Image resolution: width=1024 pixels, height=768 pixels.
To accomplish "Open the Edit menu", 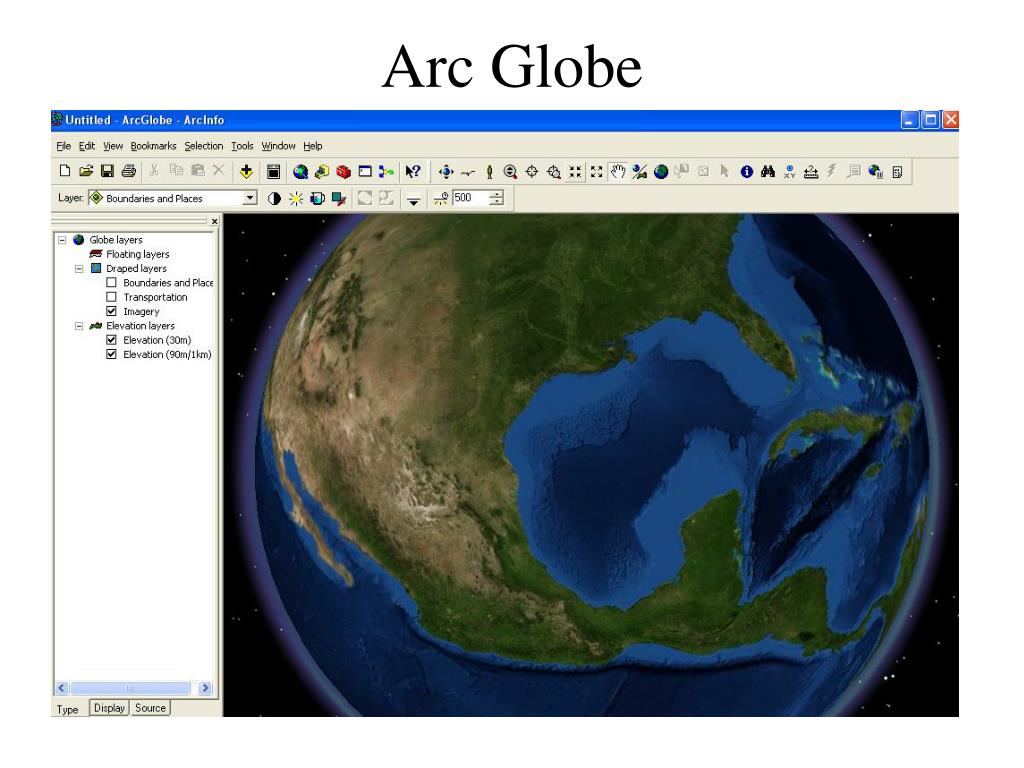I will pyautogui.click(x=87, y=146).
